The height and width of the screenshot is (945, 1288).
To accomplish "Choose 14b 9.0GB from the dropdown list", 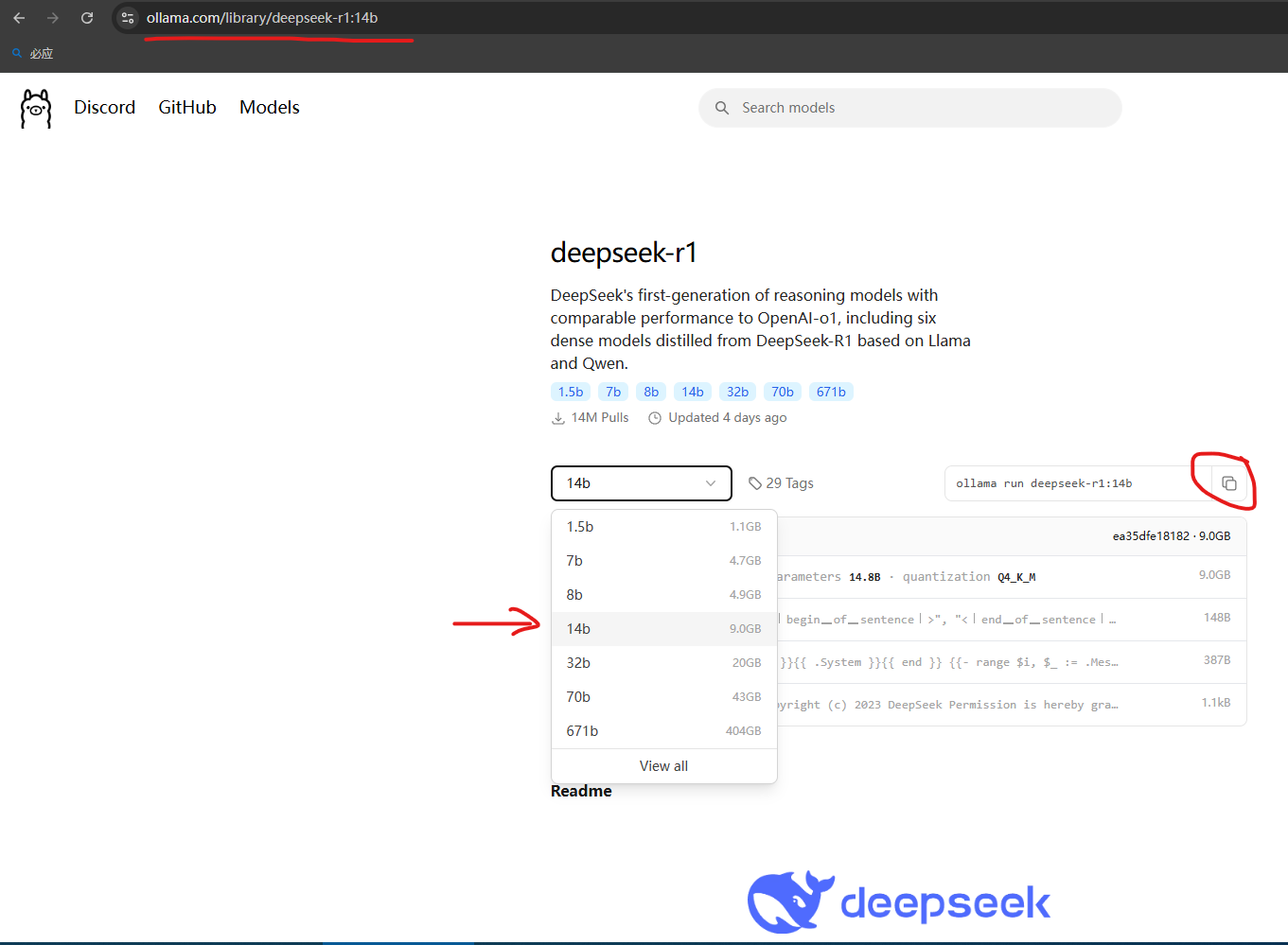I will click(664, 629).
